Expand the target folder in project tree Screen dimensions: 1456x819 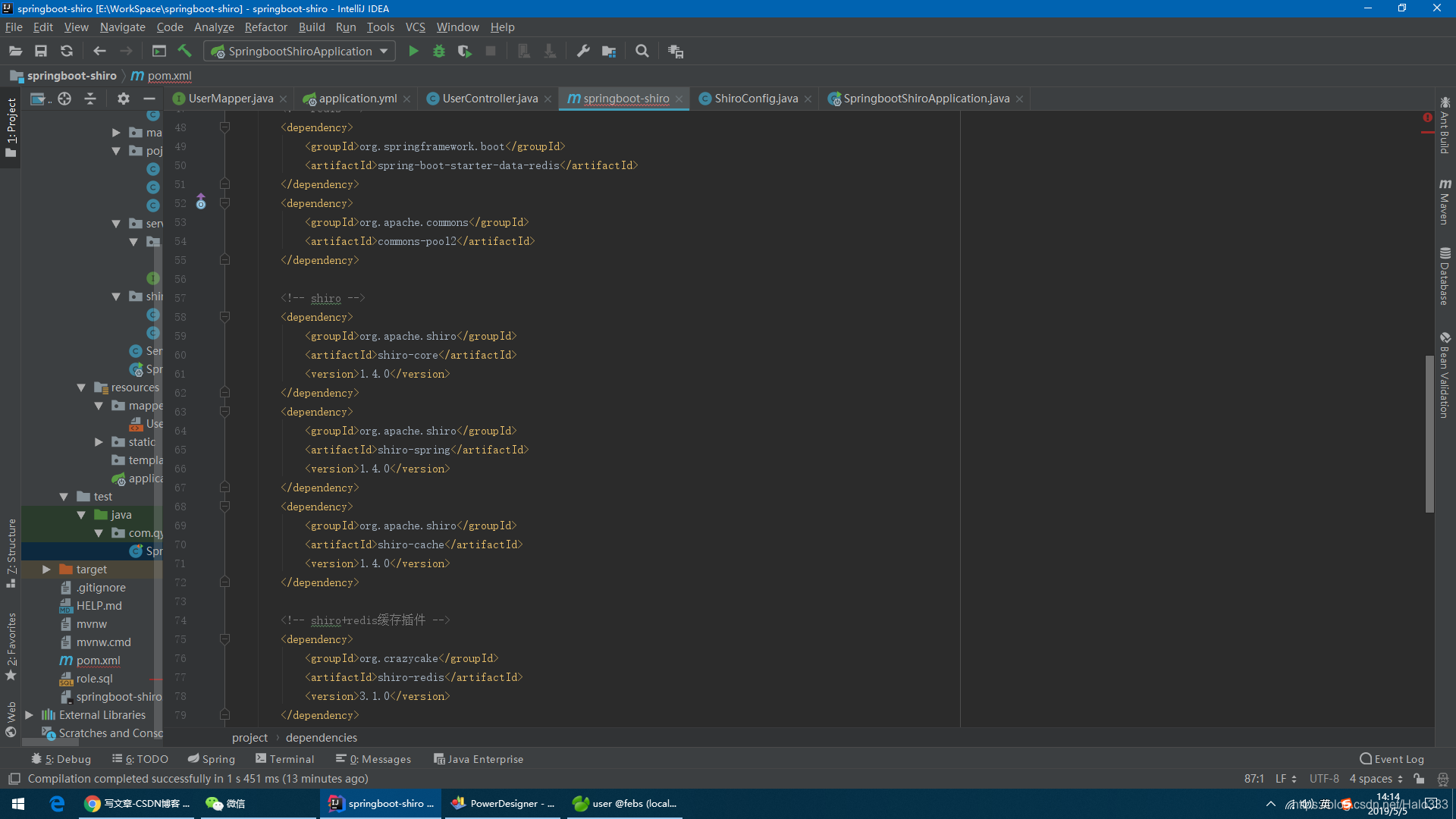coord(46,570)
